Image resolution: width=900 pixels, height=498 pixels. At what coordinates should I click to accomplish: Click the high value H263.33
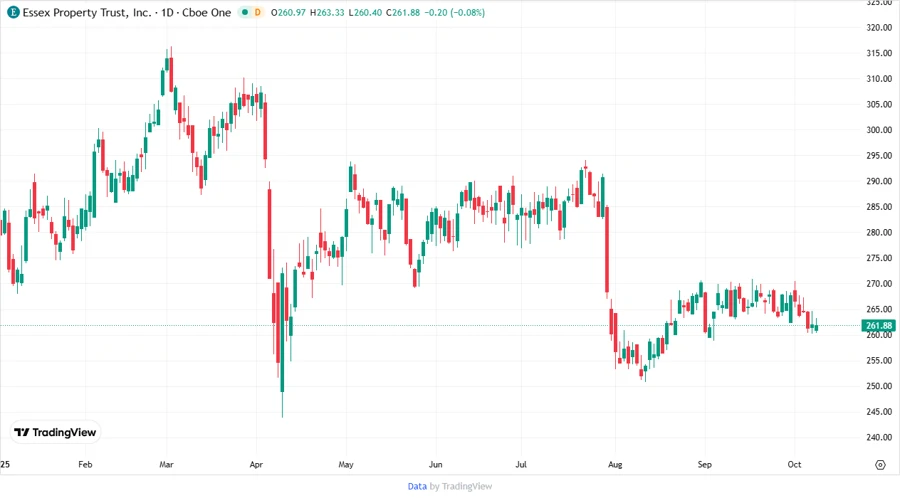click(327, 13)
